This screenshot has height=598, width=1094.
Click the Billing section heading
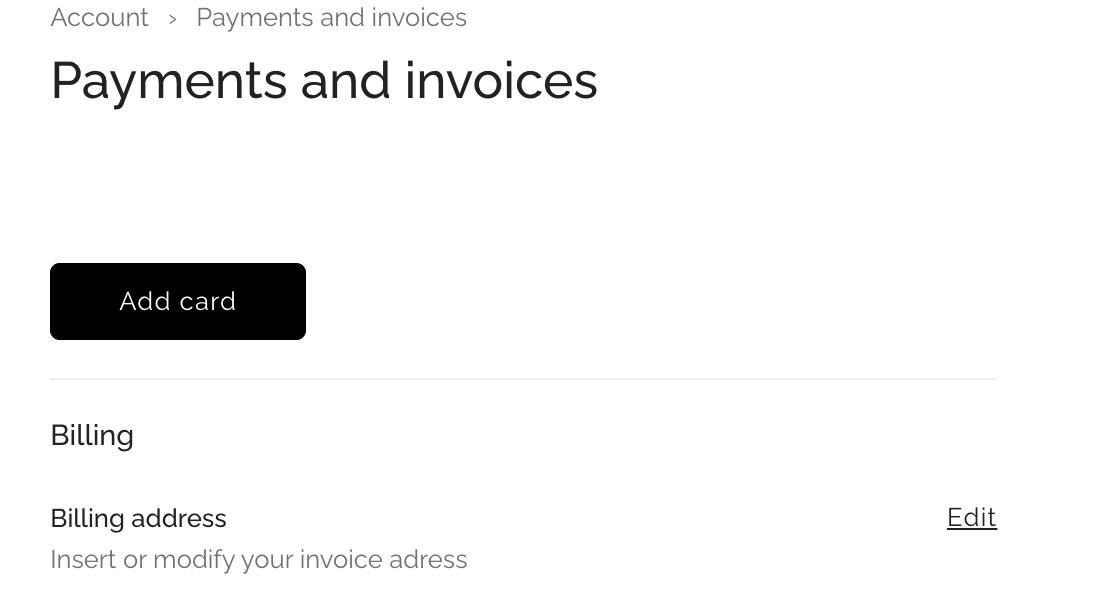click(x=92, y=435)
